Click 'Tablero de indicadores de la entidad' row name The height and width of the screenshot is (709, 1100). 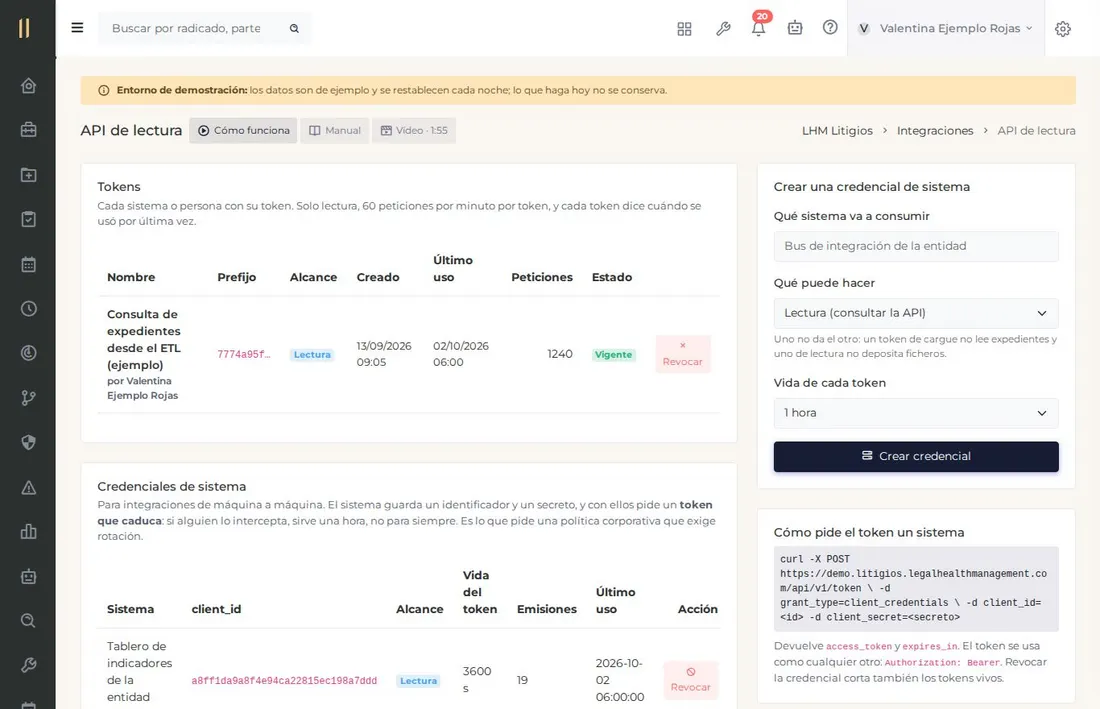(139, 671)
